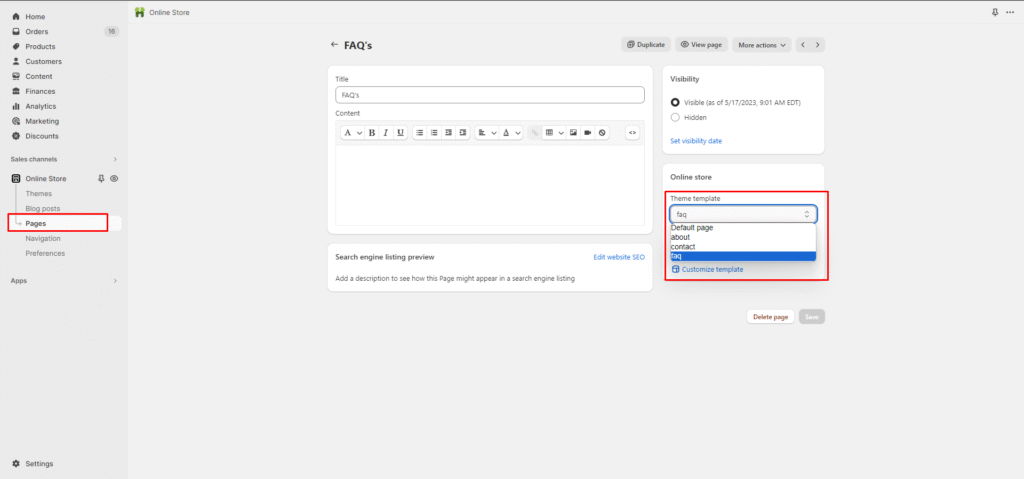Open the Theme template combo box
Viewport: 1024px width, 479px height.
[x=743, y=214]
